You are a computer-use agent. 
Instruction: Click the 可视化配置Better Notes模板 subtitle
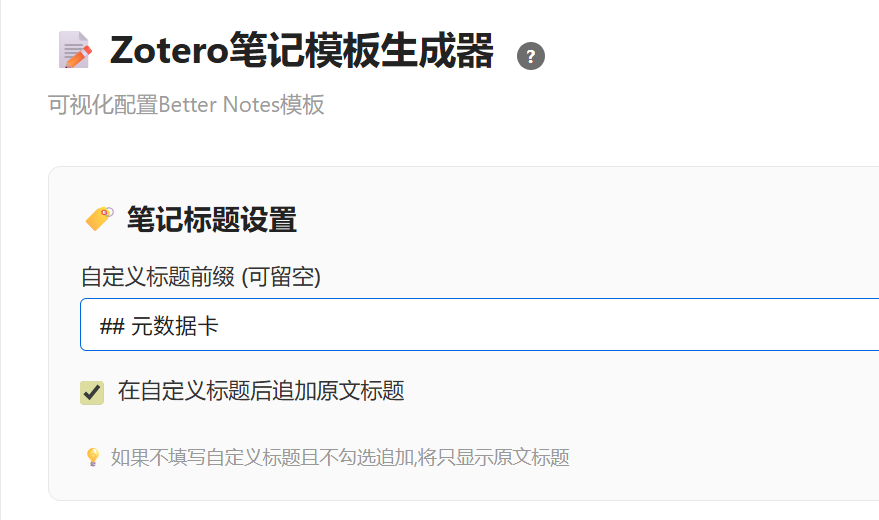coord(186,105)
